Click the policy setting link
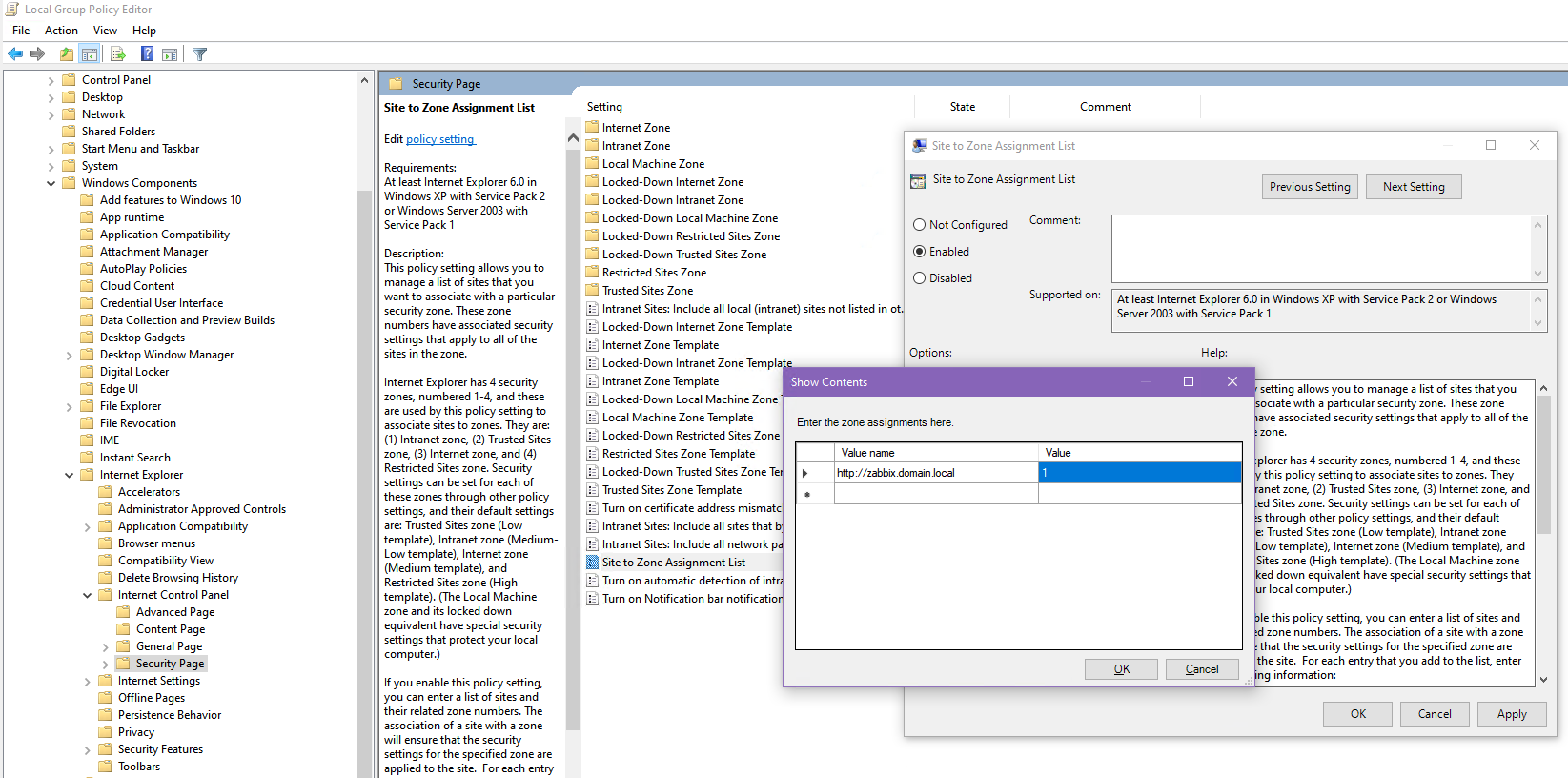 tap(439, 139)
